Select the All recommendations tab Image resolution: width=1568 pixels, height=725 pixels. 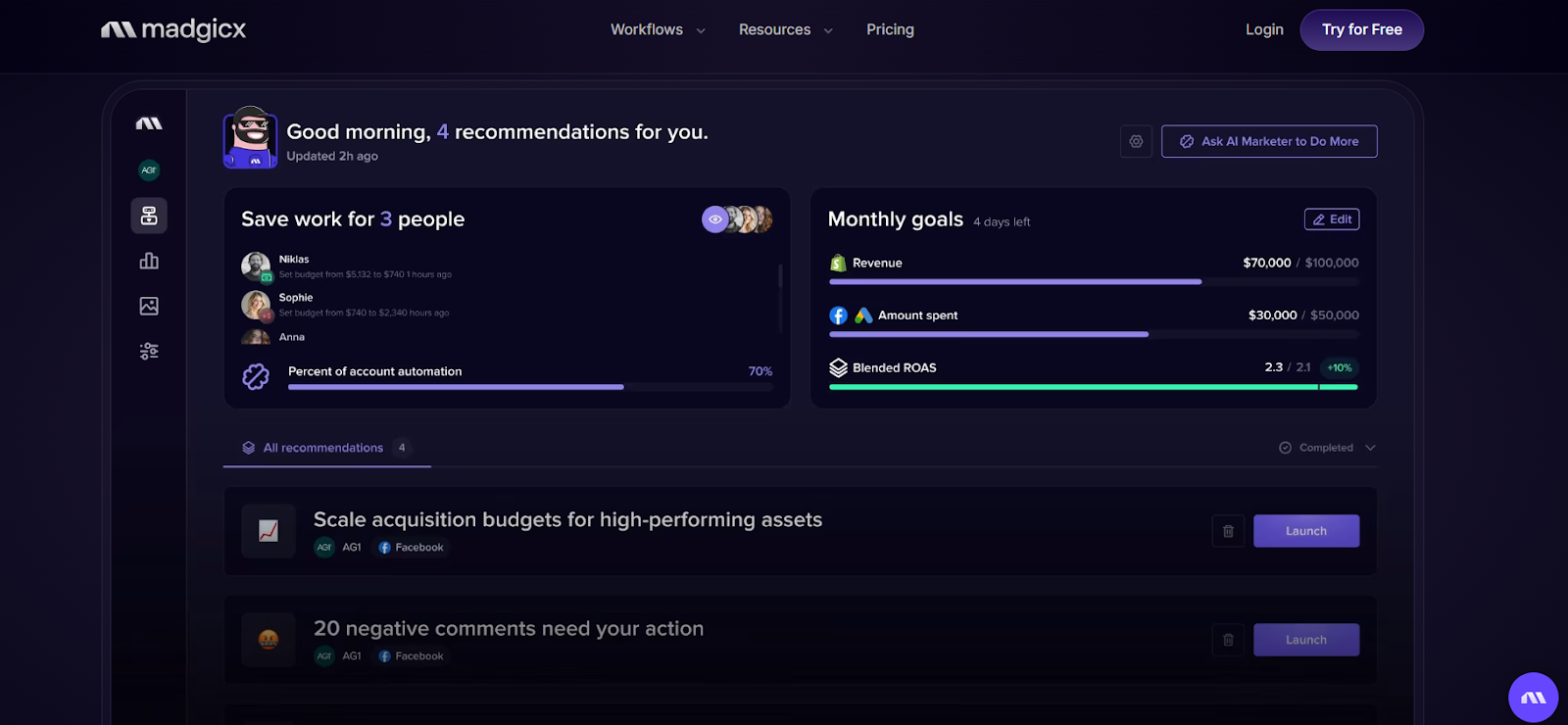[323, 448]
